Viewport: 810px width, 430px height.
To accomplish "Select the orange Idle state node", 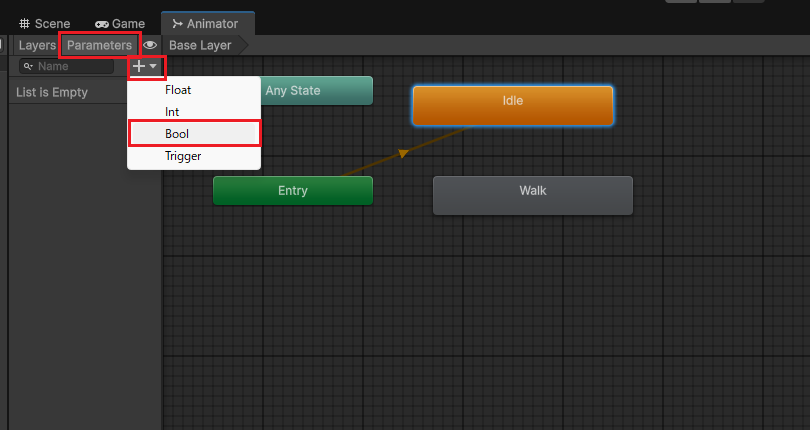I will (512, 105).
